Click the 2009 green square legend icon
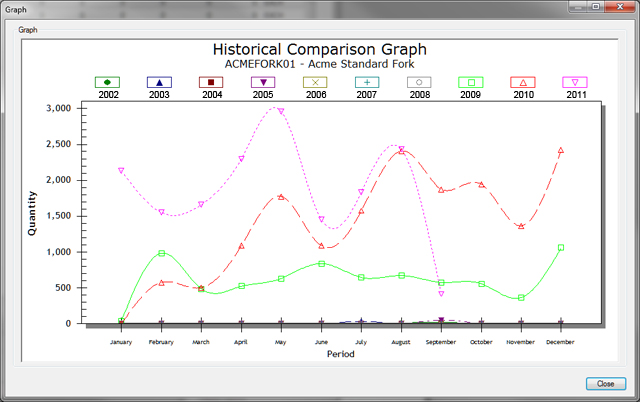 tap(471, 82)
